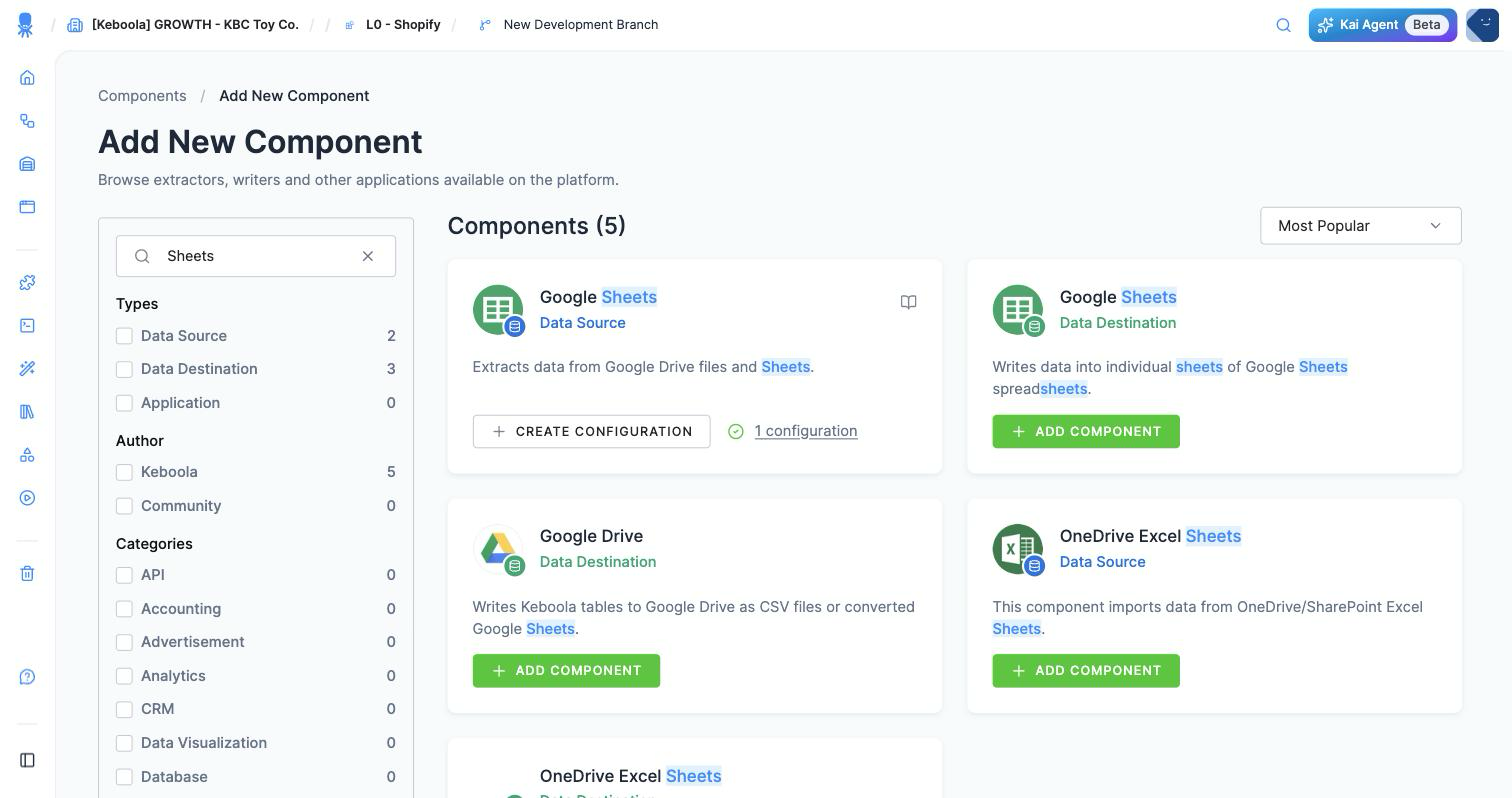Check the Database category filter
Image resolution: width=1512 pixels, height=798 pixels.
pyautogui.click(x=124, y=777)
